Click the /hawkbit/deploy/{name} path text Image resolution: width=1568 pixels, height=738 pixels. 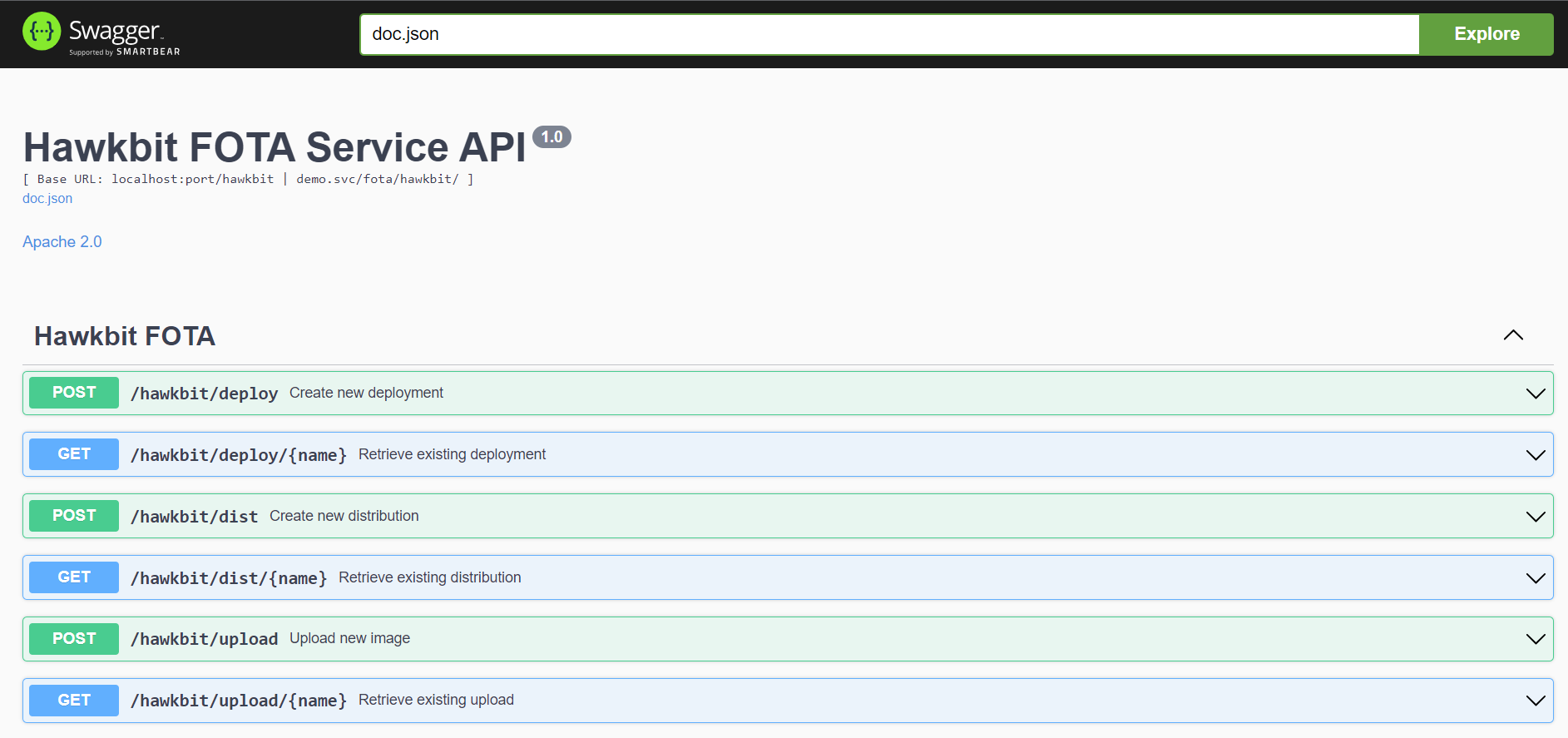coord(239,455)
